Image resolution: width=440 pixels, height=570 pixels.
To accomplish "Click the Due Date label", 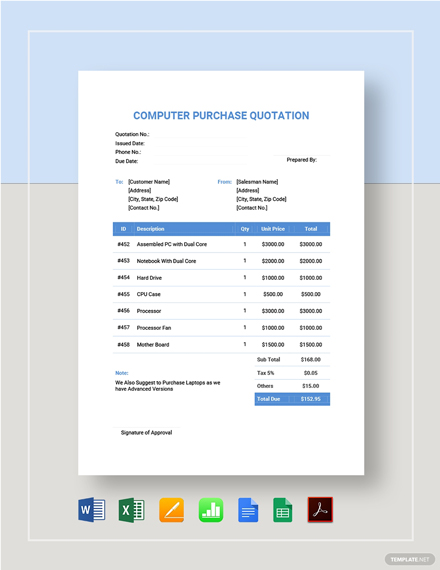I will tap(127, 161).
